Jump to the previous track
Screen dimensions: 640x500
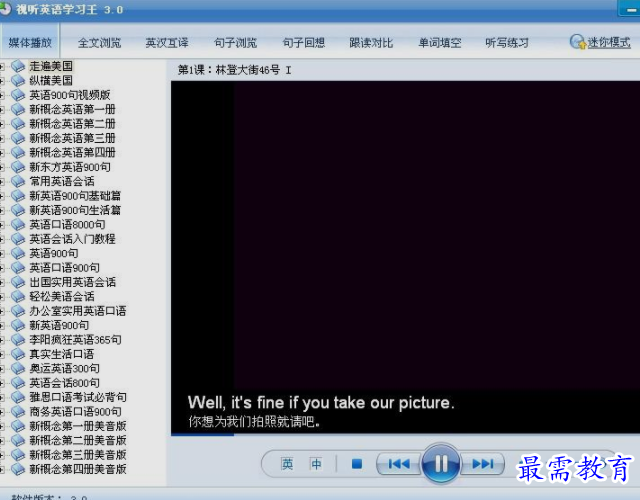click(x=398, y=464)
